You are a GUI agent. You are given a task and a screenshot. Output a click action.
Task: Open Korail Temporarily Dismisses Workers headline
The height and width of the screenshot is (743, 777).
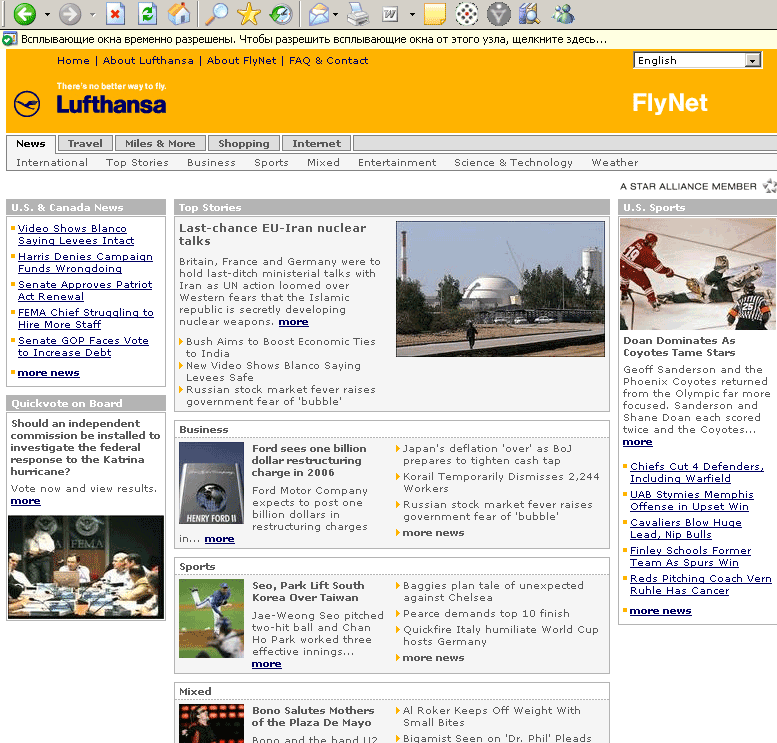tap(501, 483)
